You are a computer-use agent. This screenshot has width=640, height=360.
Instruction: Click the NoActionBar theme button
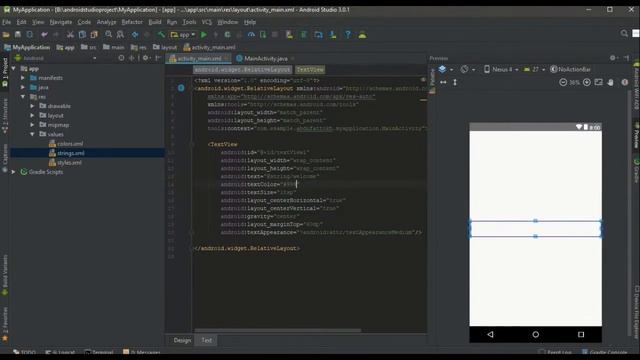coord(571,69)
